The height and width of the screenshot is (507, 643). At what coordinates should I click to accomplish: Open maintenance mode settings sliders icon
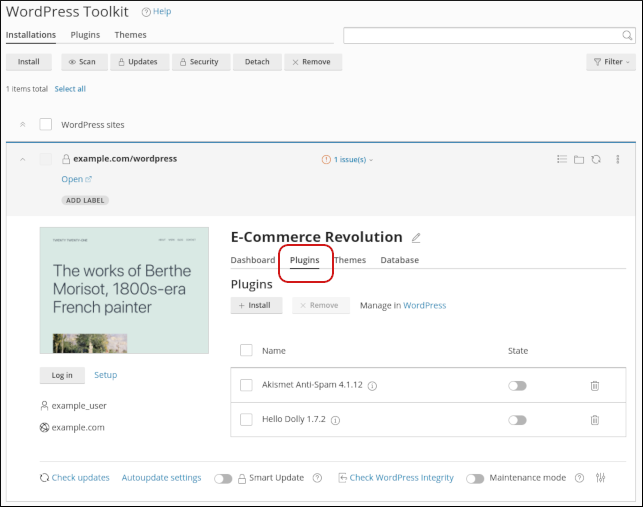[600, 478]
